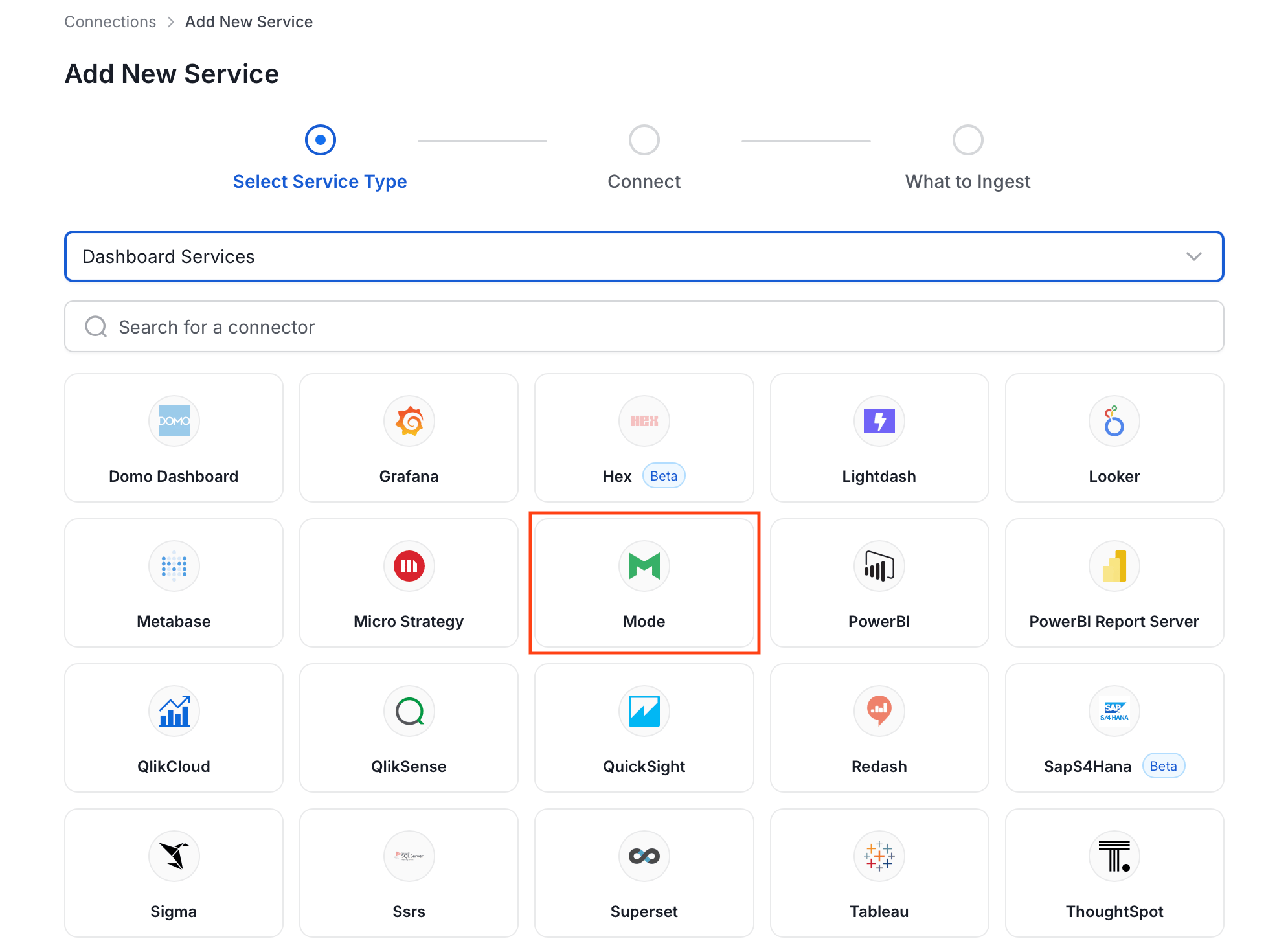Select the Sigma bird logo
1277x952 pixels.
coord(174,856)
